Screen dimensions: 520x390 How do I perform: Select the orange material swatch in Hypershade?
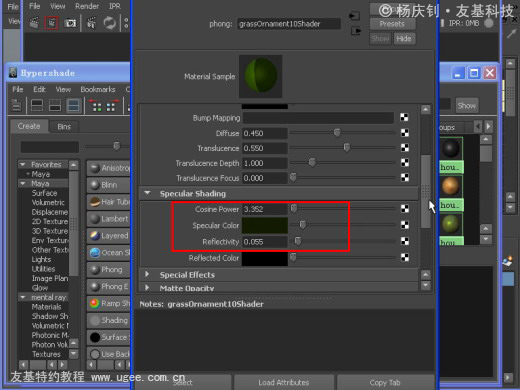[x=451, y=186]
